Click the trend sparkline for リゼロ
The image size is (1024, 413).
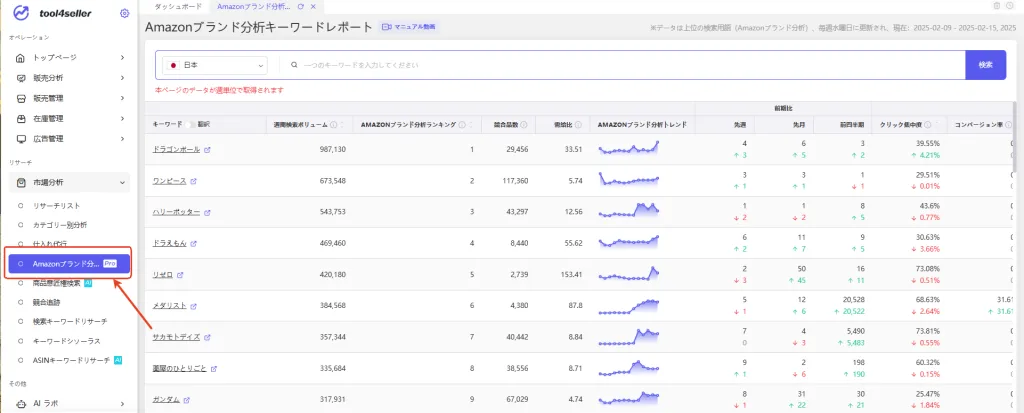point(629,274)
